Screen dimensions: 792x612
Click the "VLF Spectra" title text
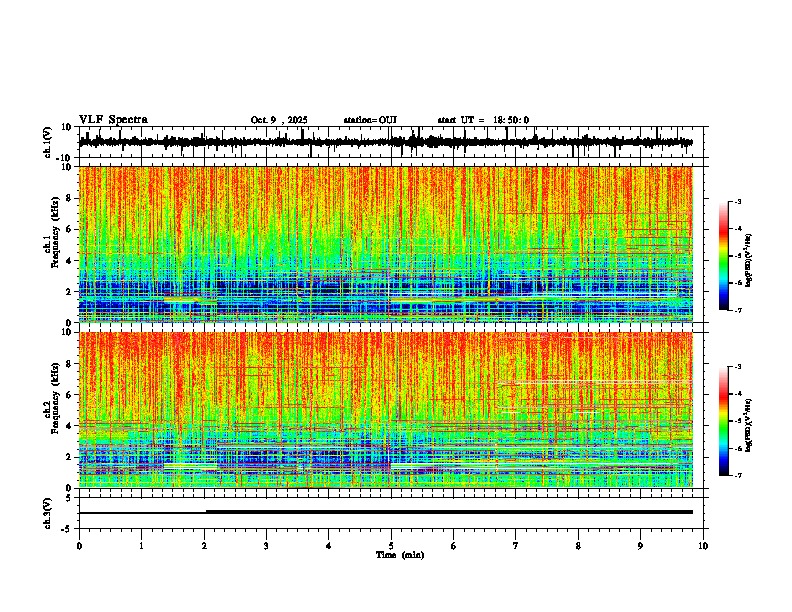(x=113, y=120)
